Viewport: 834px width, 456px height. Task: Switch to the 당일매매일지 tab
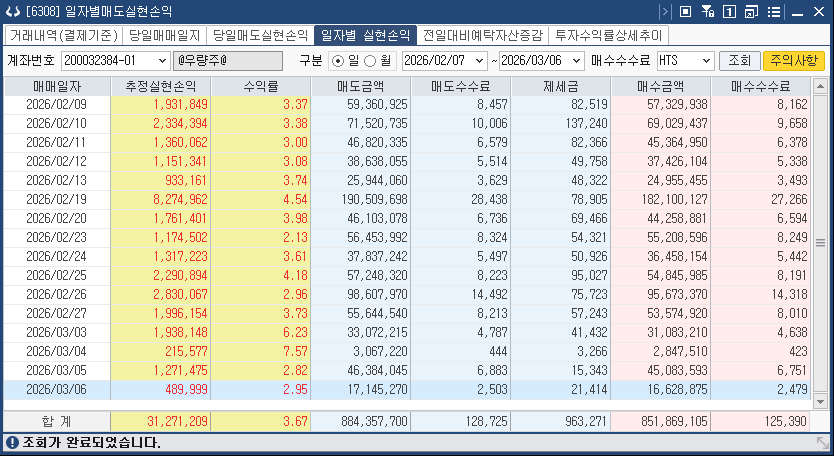164,34
